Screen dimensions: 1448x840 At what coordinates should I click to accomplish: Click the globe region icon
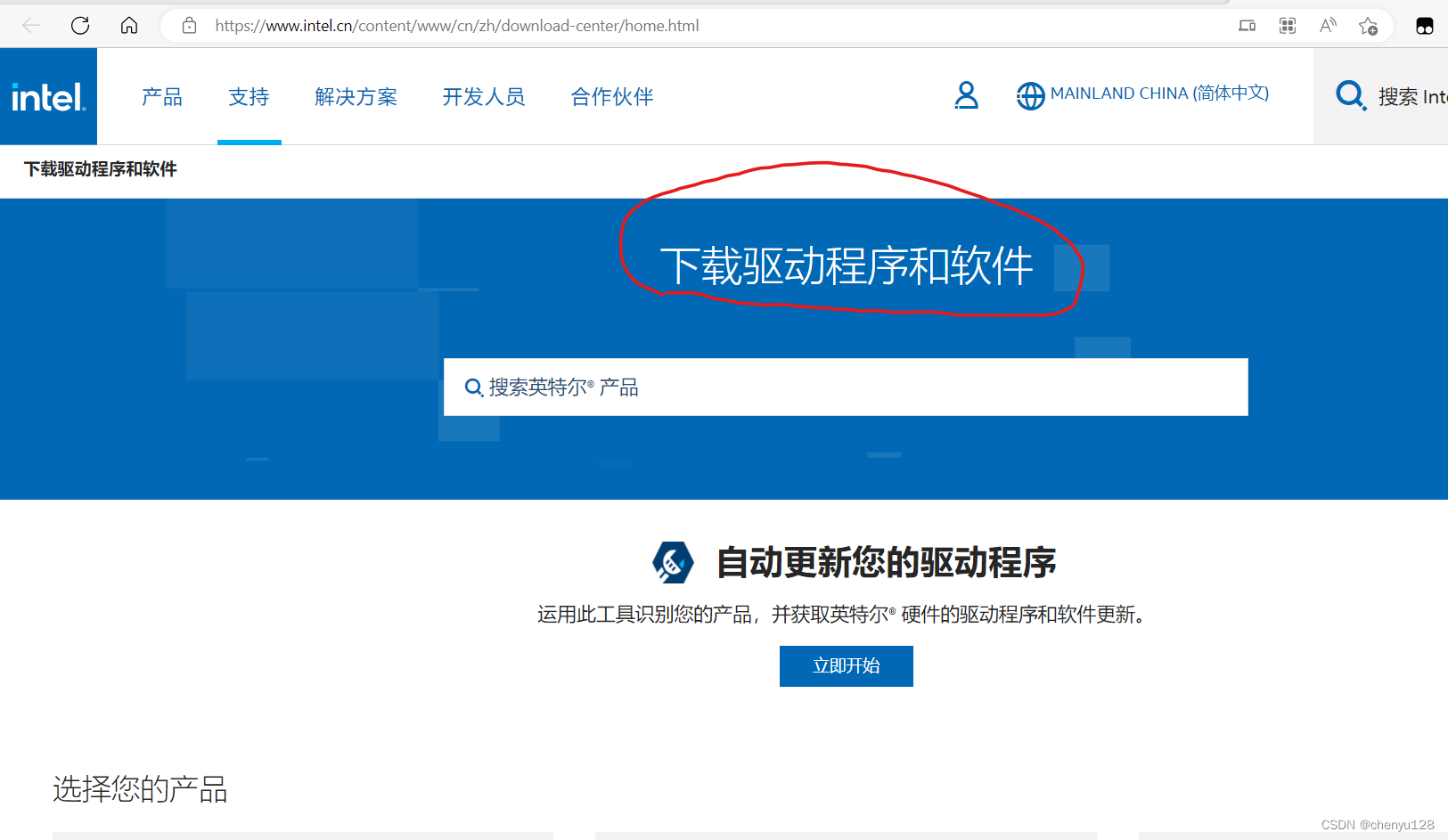pos(1030,95)
